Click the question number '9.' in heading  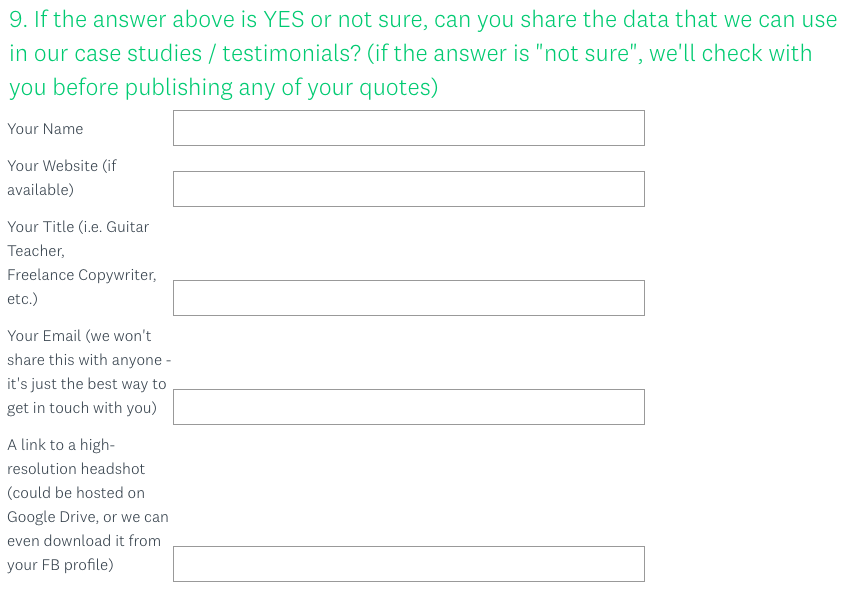18,20
